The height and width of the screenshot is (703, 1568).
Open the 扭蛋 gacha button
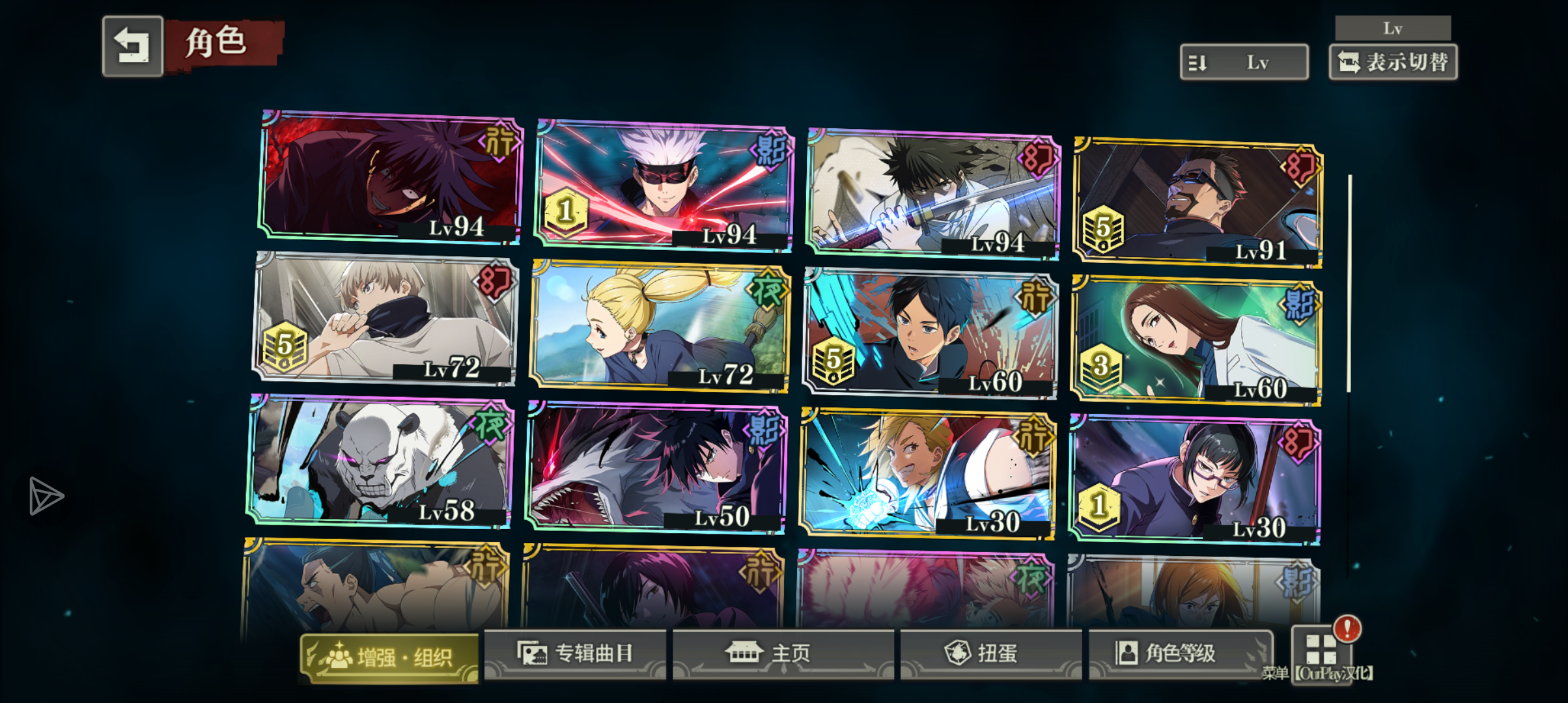tap(991, 654)
